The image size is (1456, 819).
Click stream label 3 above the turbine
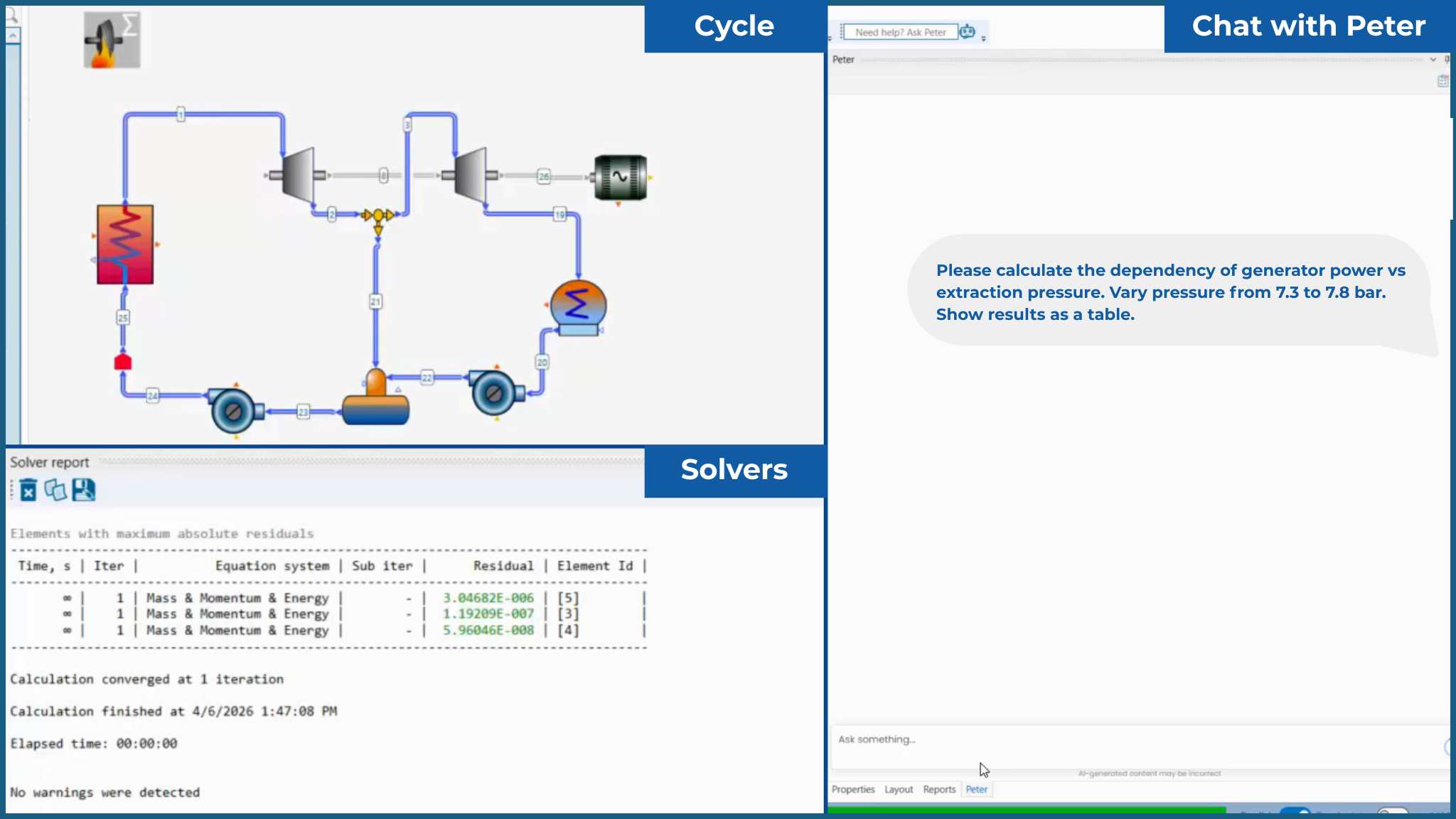[x=407, y=124]
